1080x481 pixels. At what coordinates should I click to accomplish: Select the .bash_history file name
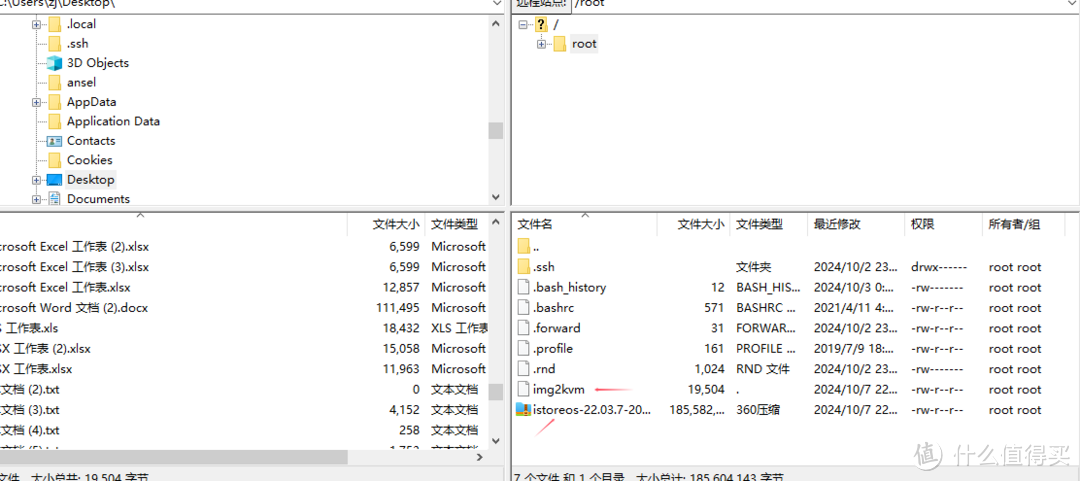coord(570,287)
